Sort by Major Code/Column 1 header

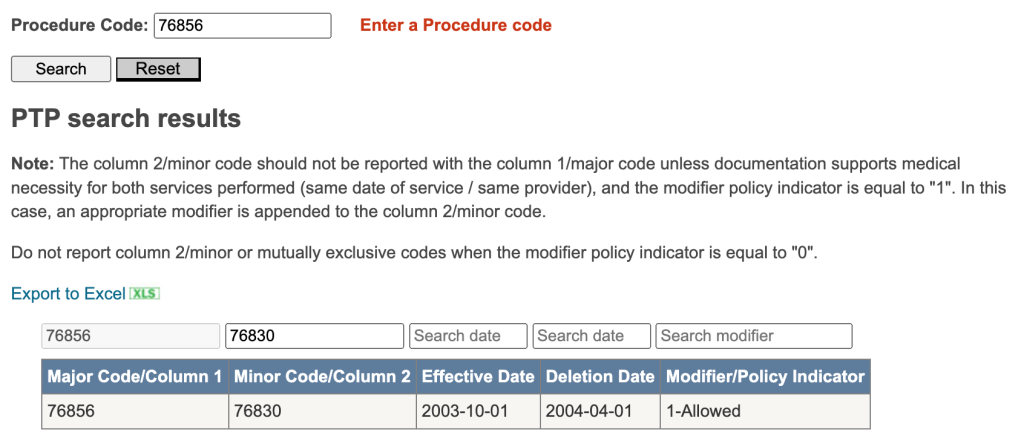click(135, 377)
